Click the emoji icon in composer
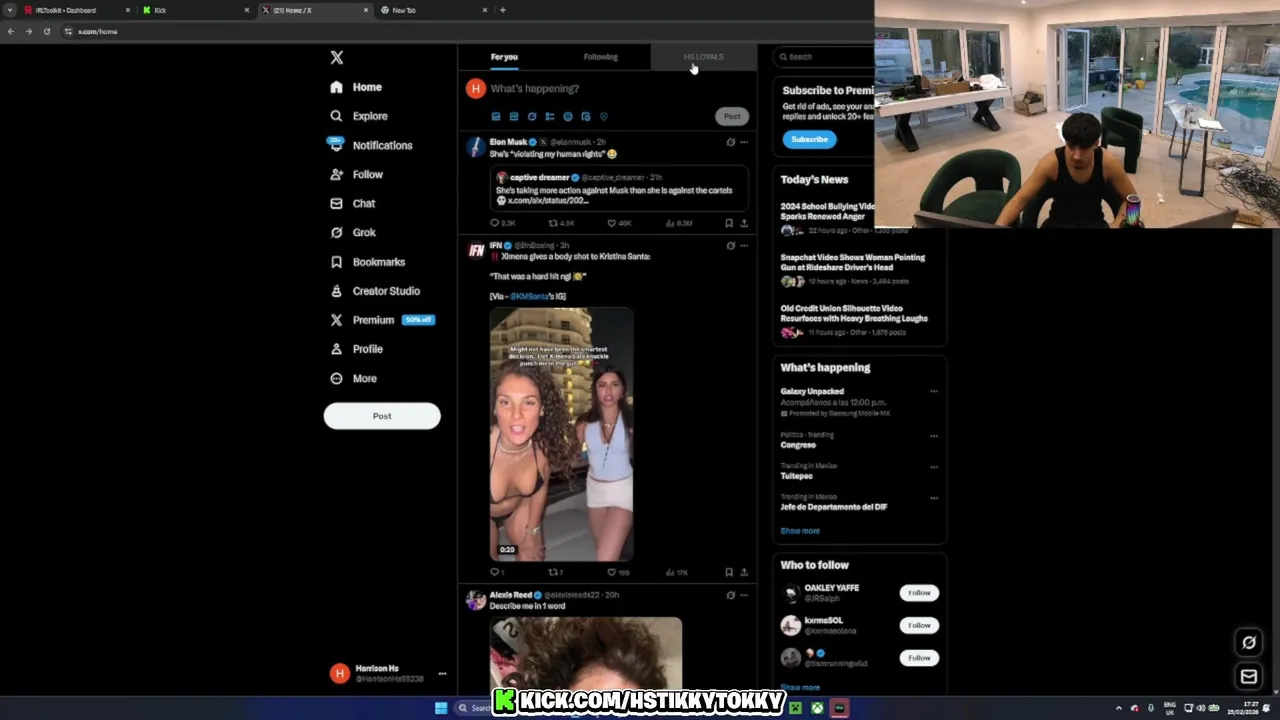The image size is (1280, 720). point(568,116)
